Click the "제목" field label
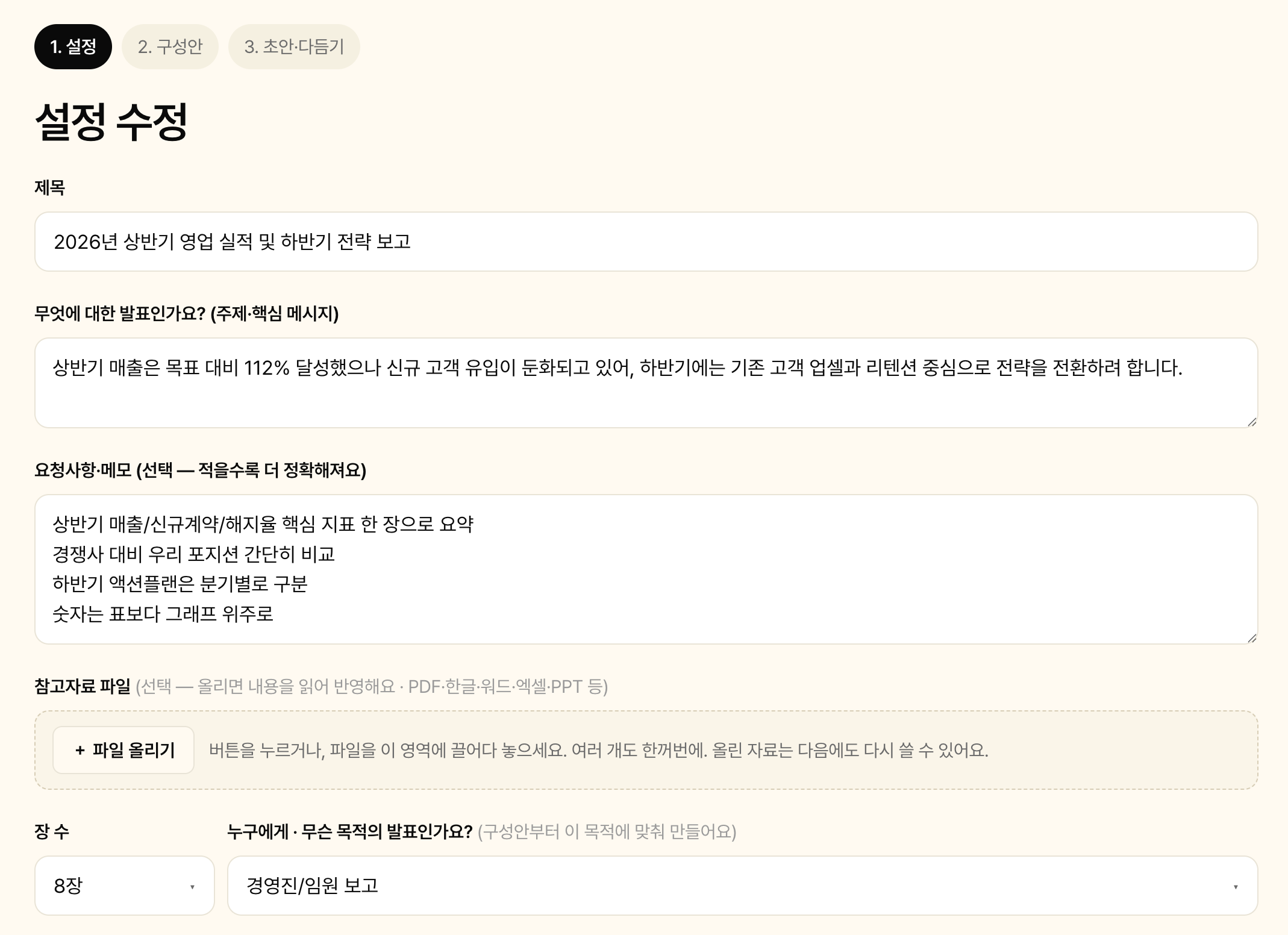The height and width of the screenshot is (935, 1288). pos(49,187)
